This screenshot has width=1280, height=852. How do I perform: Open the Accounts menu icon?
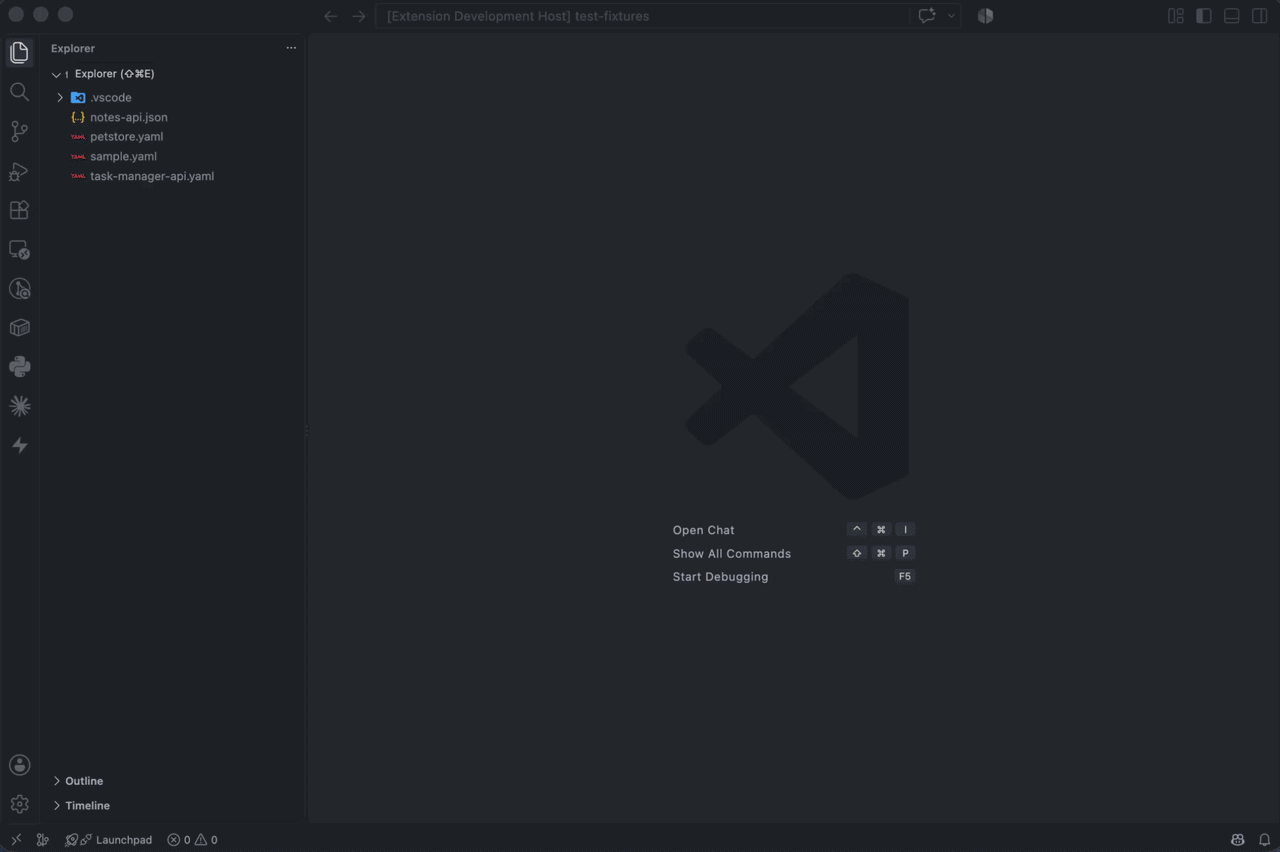19,765
